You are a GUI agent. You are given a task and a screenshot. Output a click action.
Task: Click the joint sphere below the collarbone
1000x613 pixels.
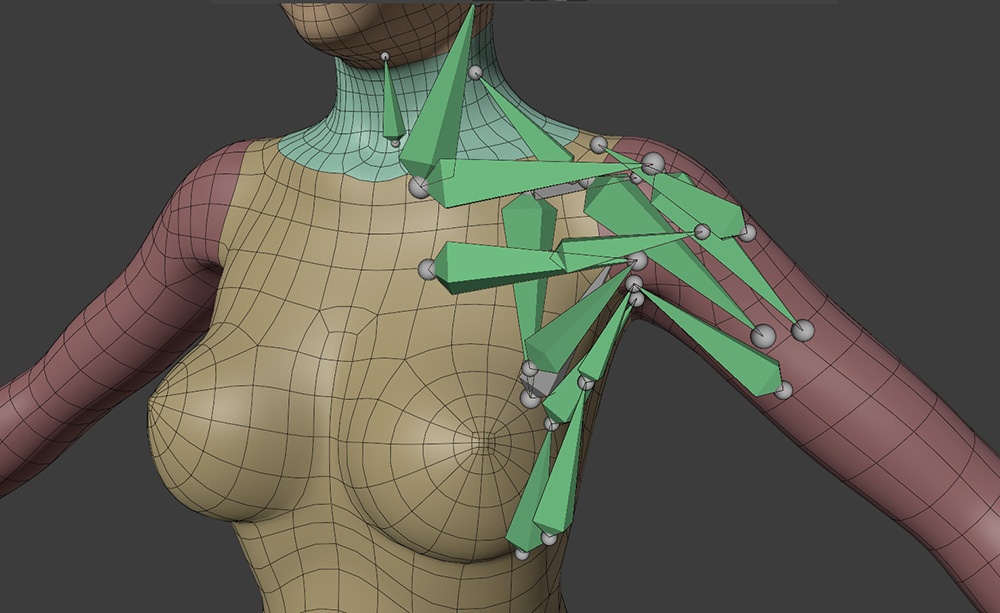click(428, 271)
